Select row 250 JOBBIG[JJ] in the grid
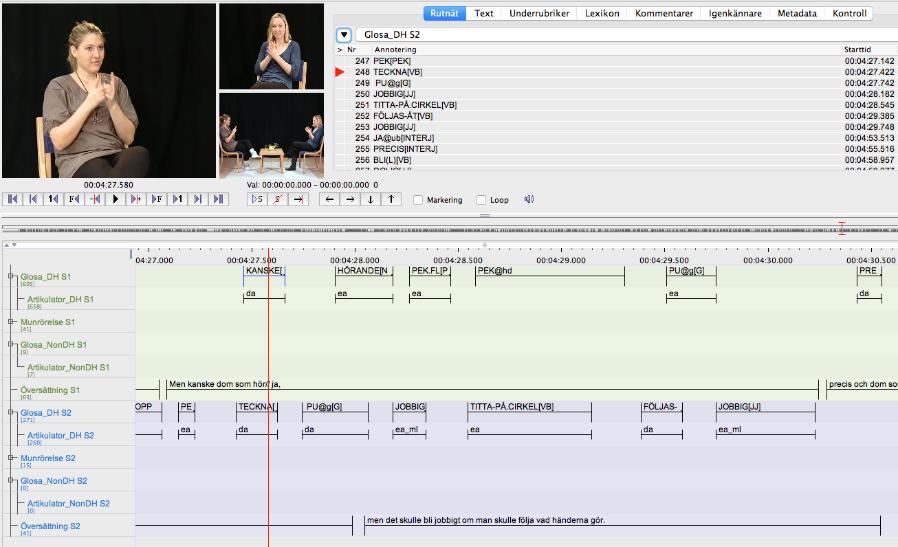 coord(616,94)
